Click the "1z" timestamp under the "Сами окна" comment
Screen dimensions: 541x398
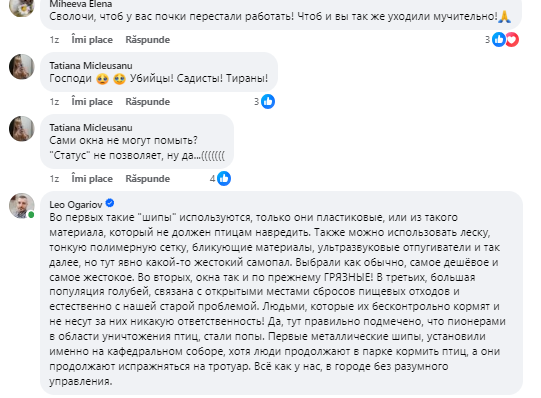pos(54,179)
